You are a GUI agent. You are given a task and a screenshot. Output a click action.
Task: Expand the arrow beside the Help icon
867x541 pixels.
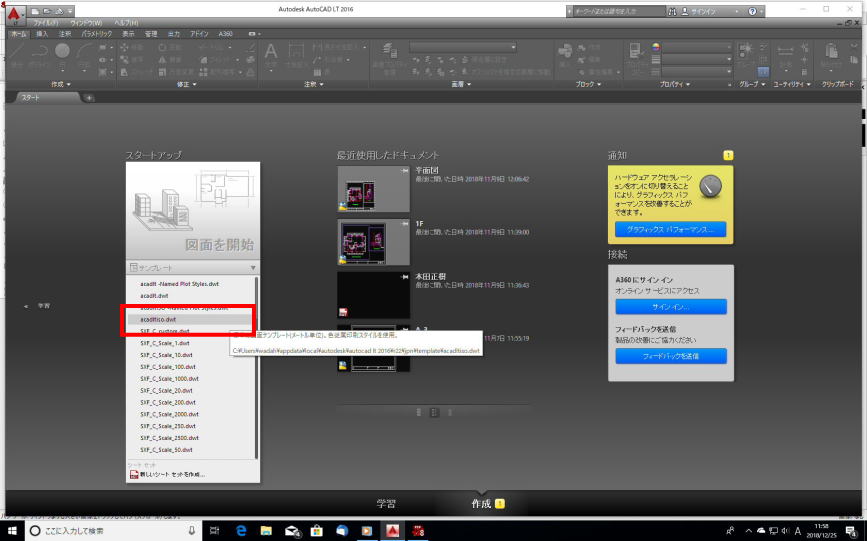(x=761, y=11)
